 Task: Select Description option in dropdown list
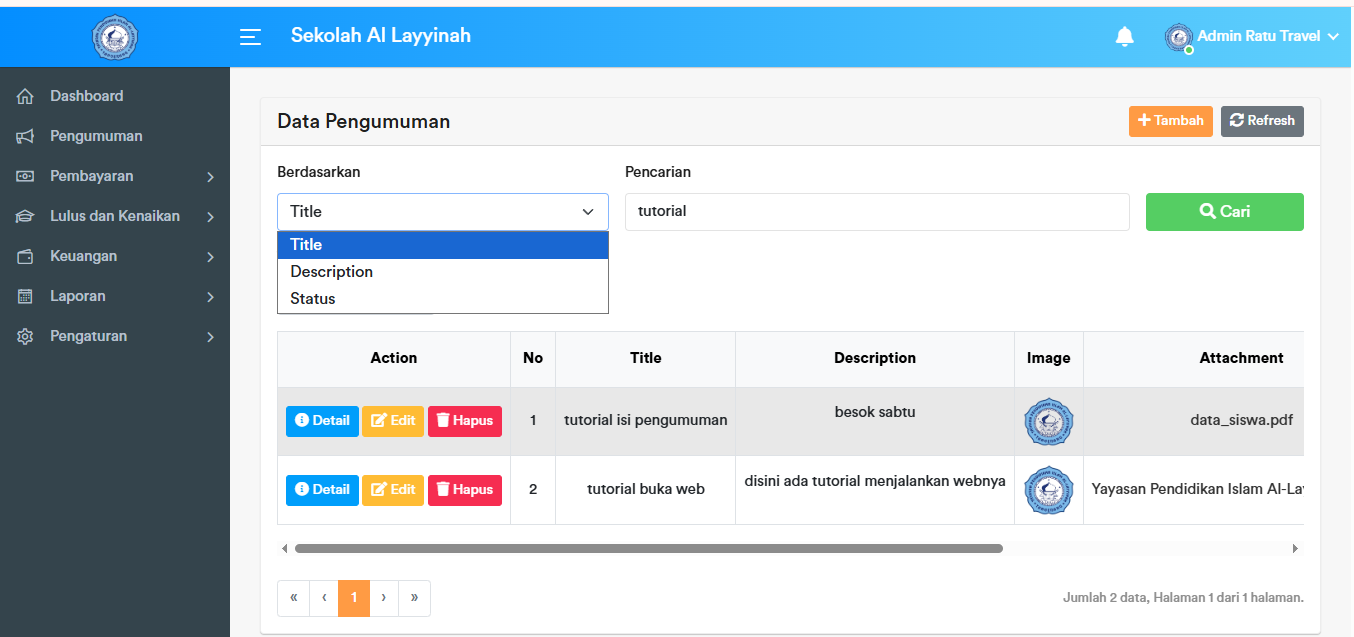point(332,272)
